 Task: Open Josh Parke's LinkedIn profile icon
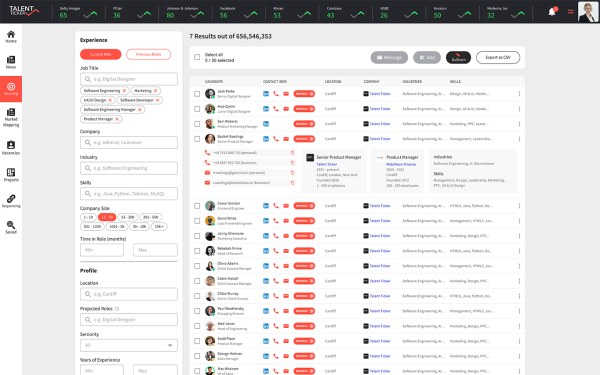[x=266, y=94]
